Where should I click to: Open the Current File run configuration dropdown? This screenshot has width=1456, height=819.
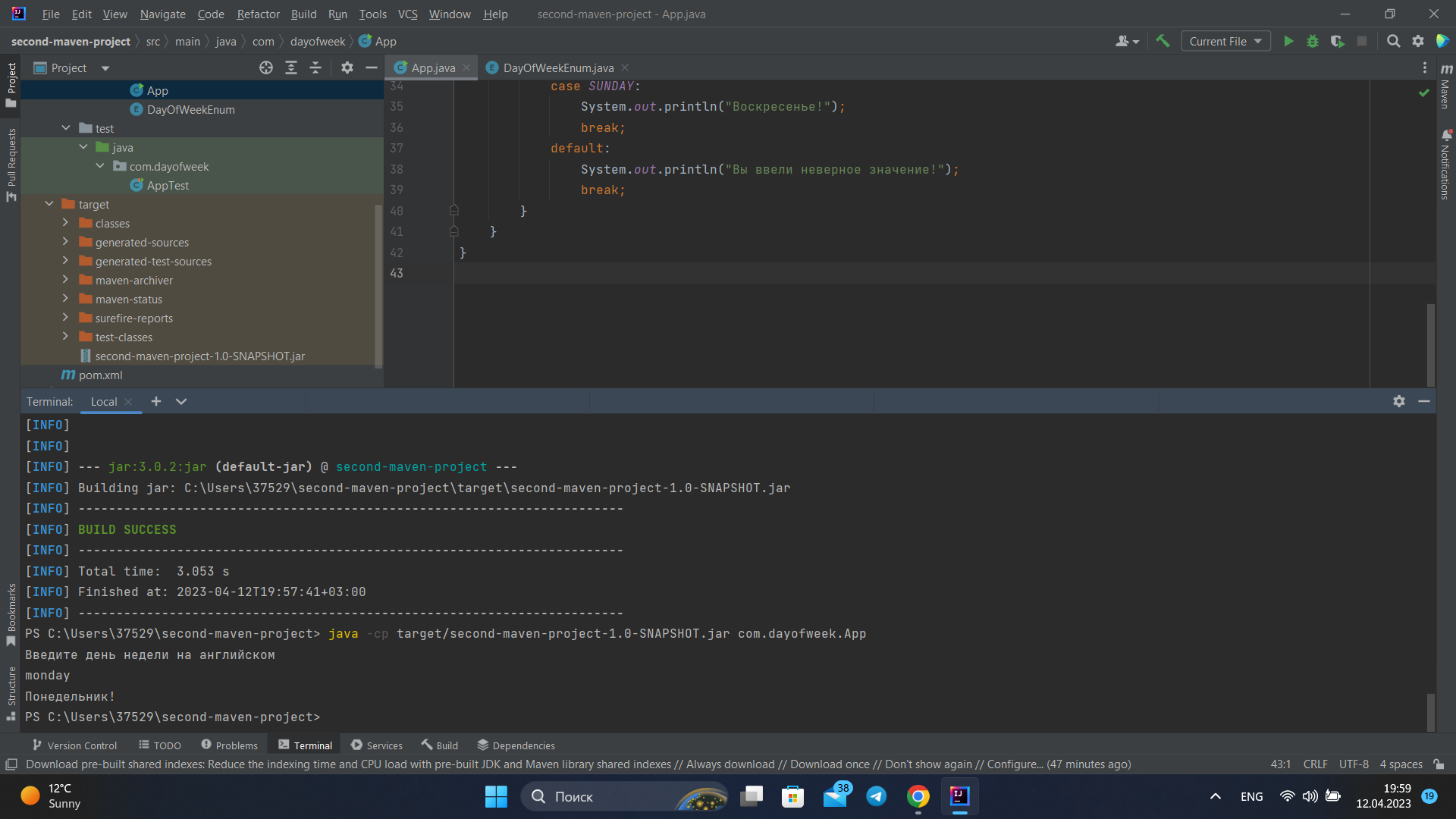1225,42
